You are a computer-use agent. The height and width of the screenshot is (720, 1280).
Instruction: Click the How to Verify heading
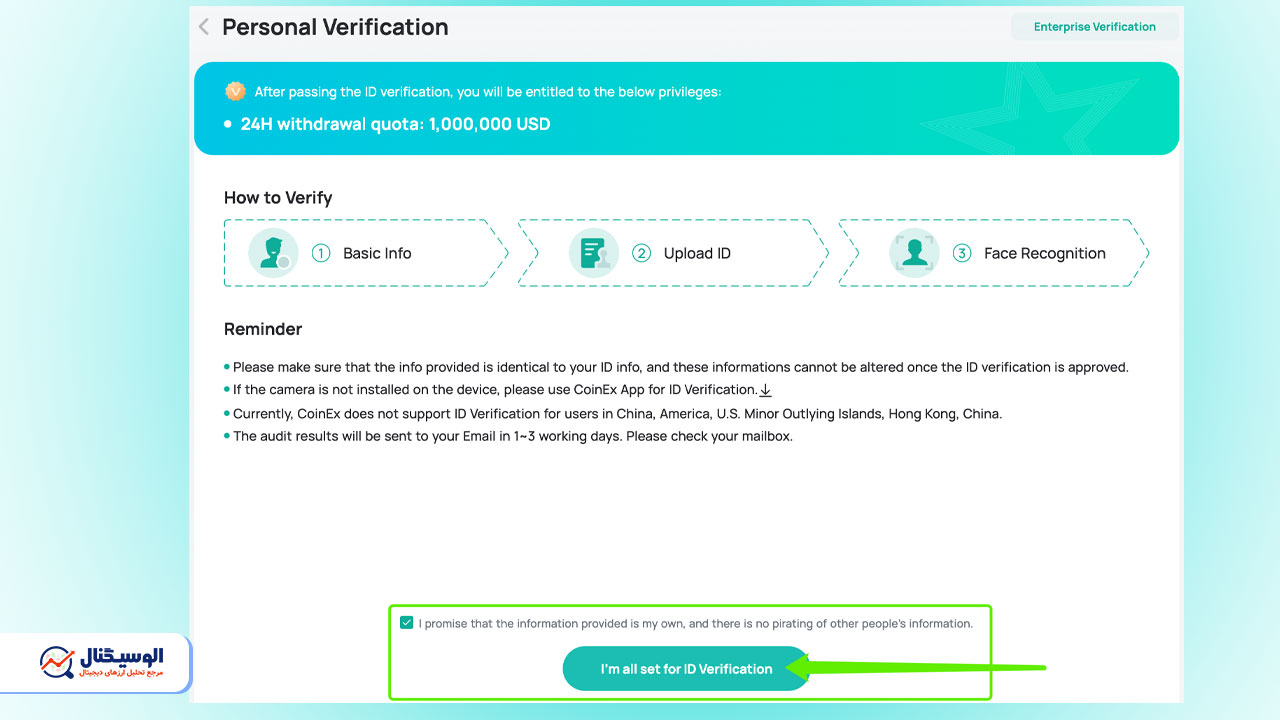pyautogui.click(x=278, y=197)
